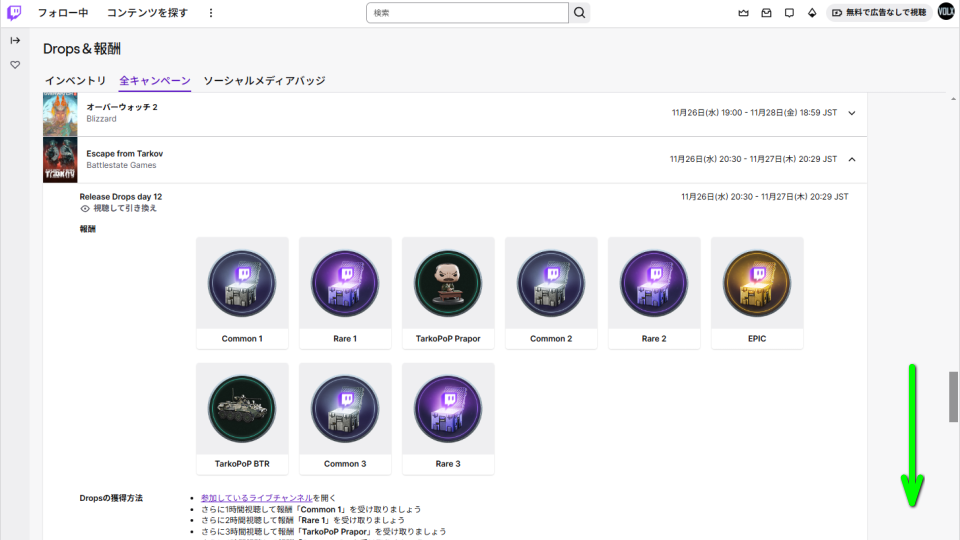The height and width of the screenshot is (540, 960).
Task: Open the whispers chat bubble icon
Action: (x=789, y=13)
